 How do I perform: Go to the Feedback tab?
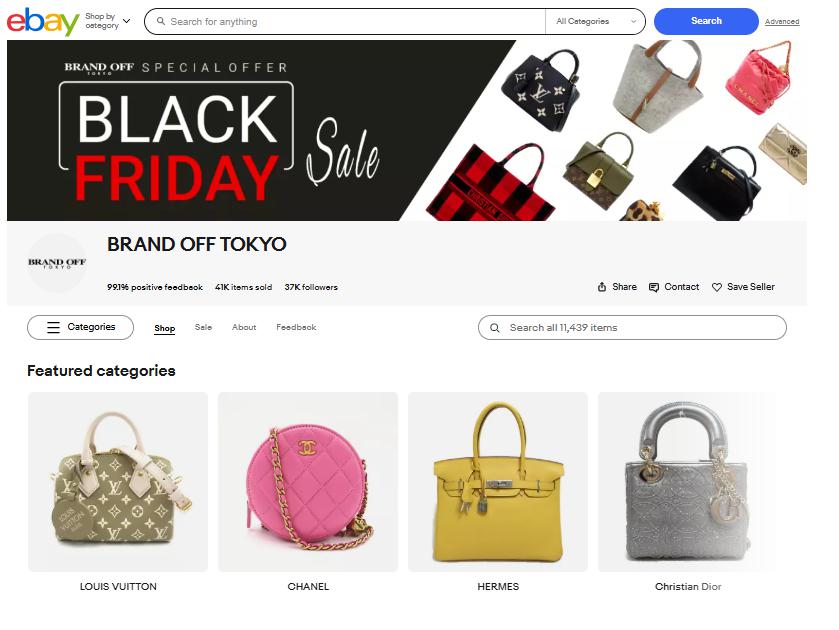click(296, 327)
